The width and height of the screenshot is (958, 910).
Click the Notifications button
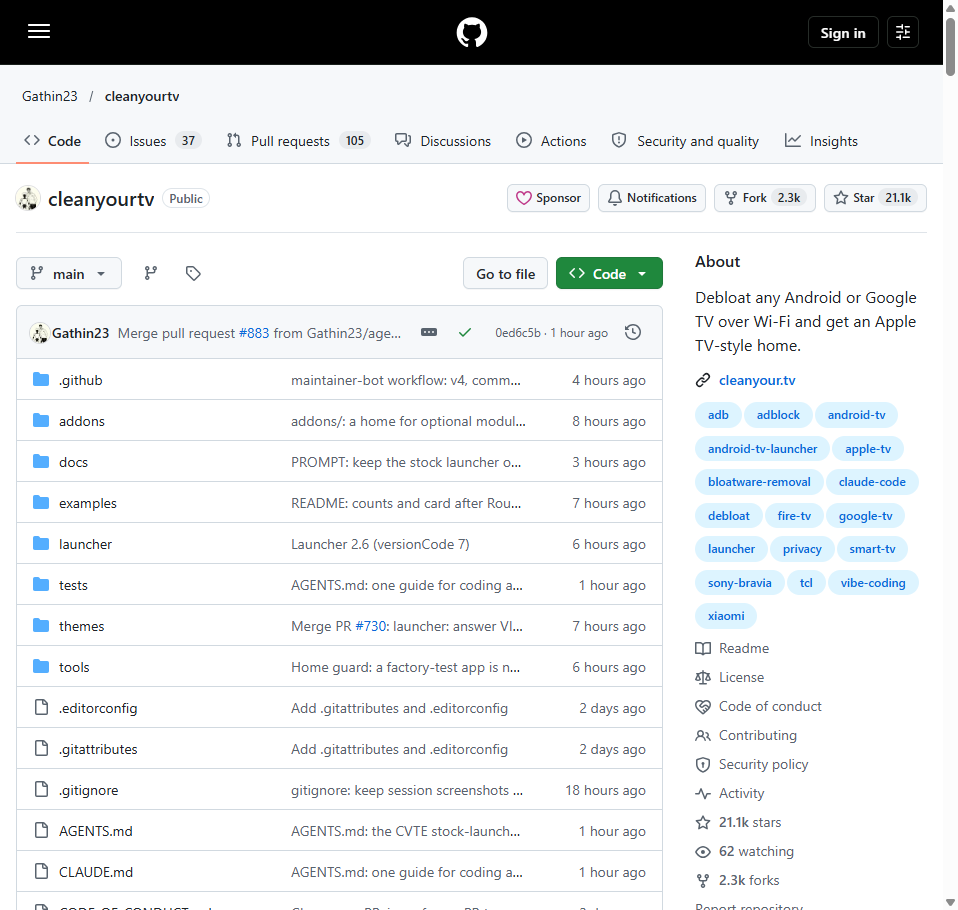(652, 198)
